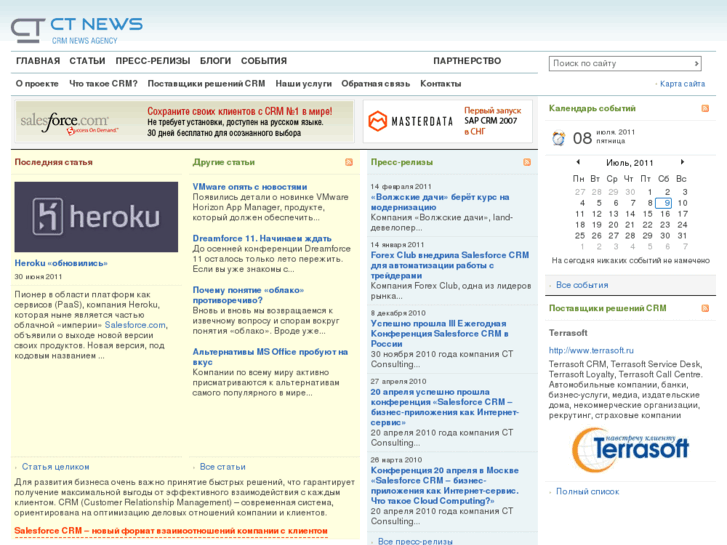Open the Наши услуги page
The width and height of the screenshot is (727, 545).
(304, 83)
